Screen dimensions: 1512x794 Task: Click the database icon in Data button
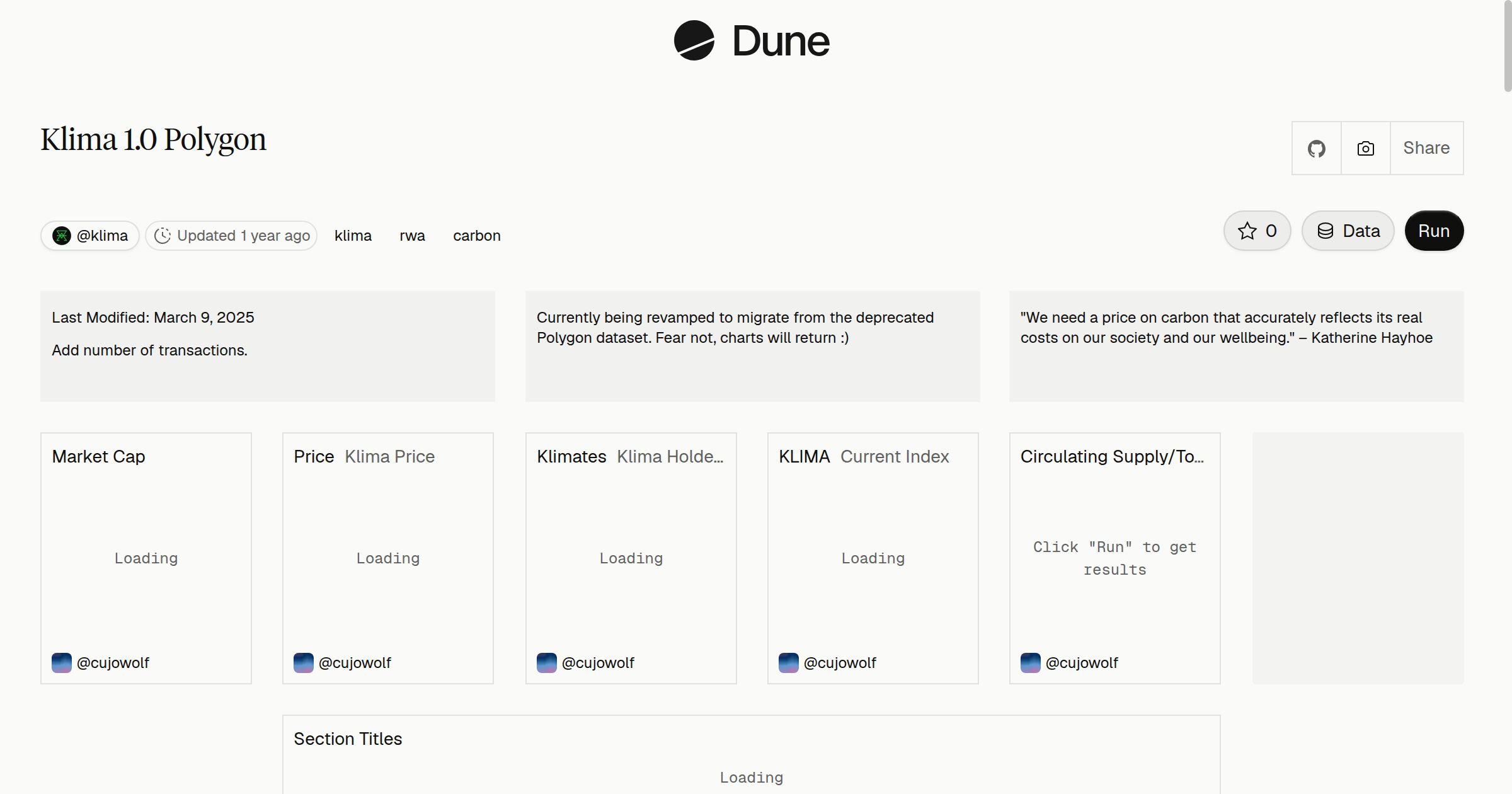pyautogui.click(x=1326, y=231)
